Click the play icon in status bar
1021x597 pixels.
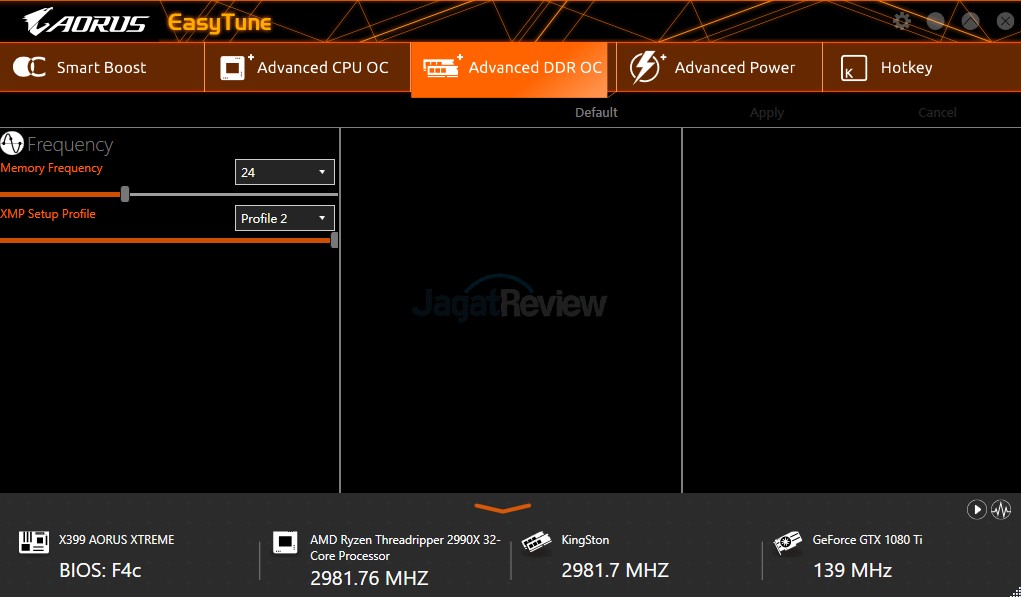click(x=976, y=510)
